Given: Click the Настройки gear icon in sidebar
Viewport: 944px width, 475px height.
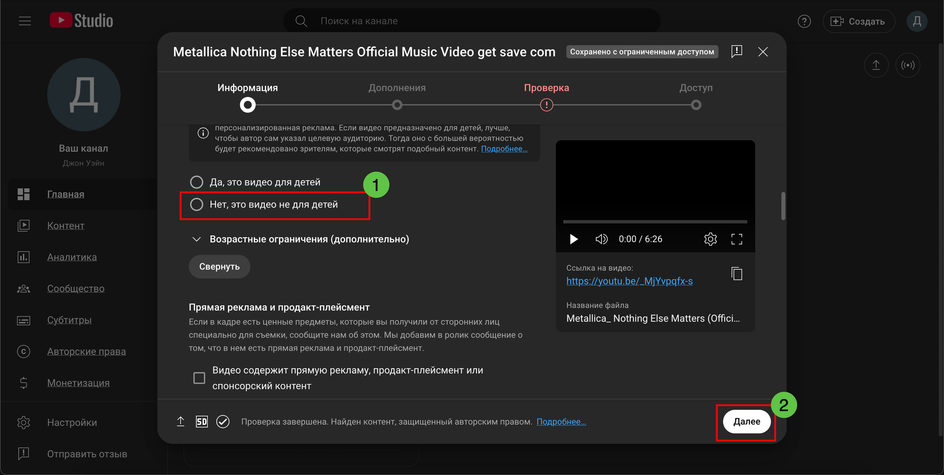Looking at the screenshot, I should click(x=23, y=422).
